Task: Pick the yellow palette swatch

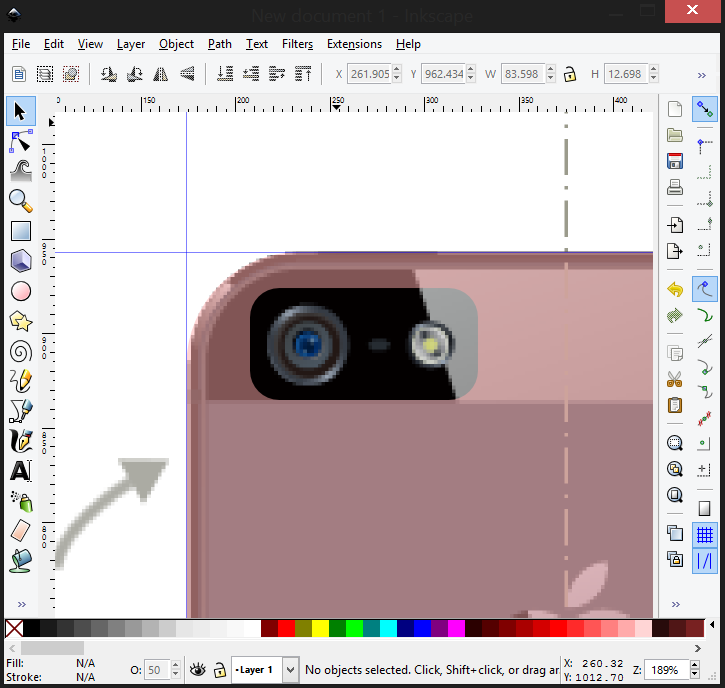Action: click(320, 629)
